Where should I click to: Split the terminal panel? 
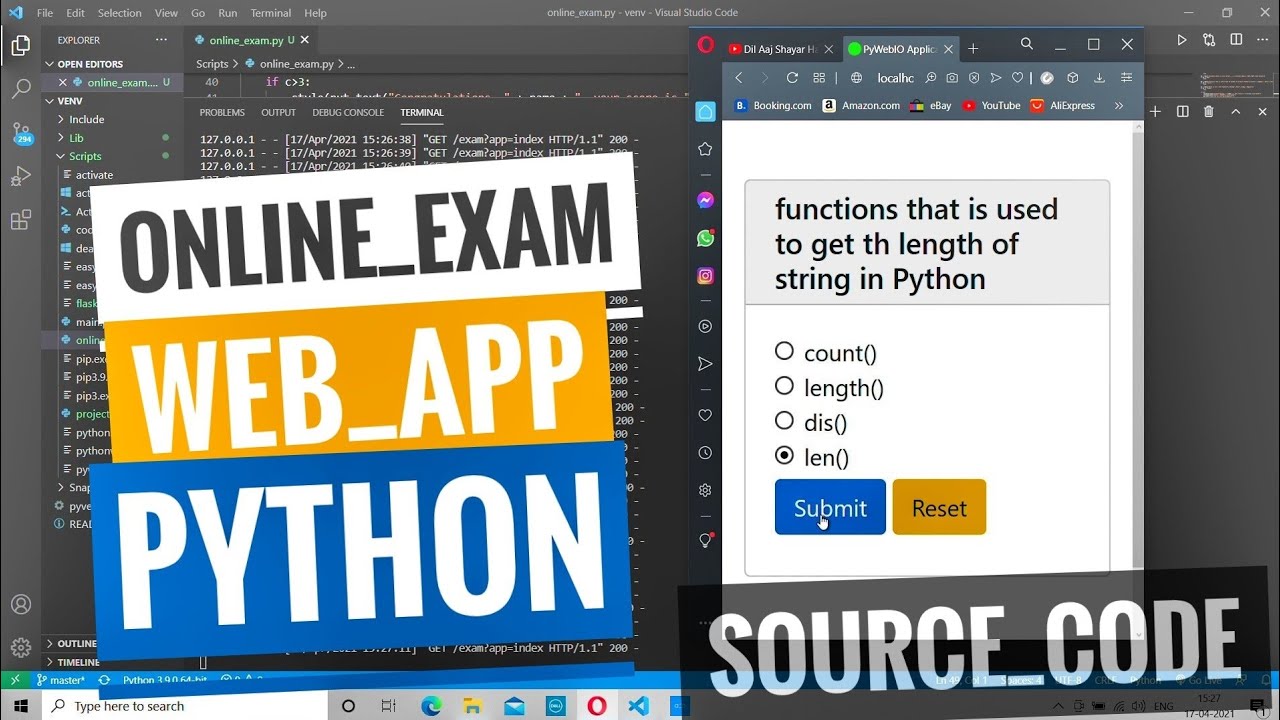click(x=1182, y=112)
